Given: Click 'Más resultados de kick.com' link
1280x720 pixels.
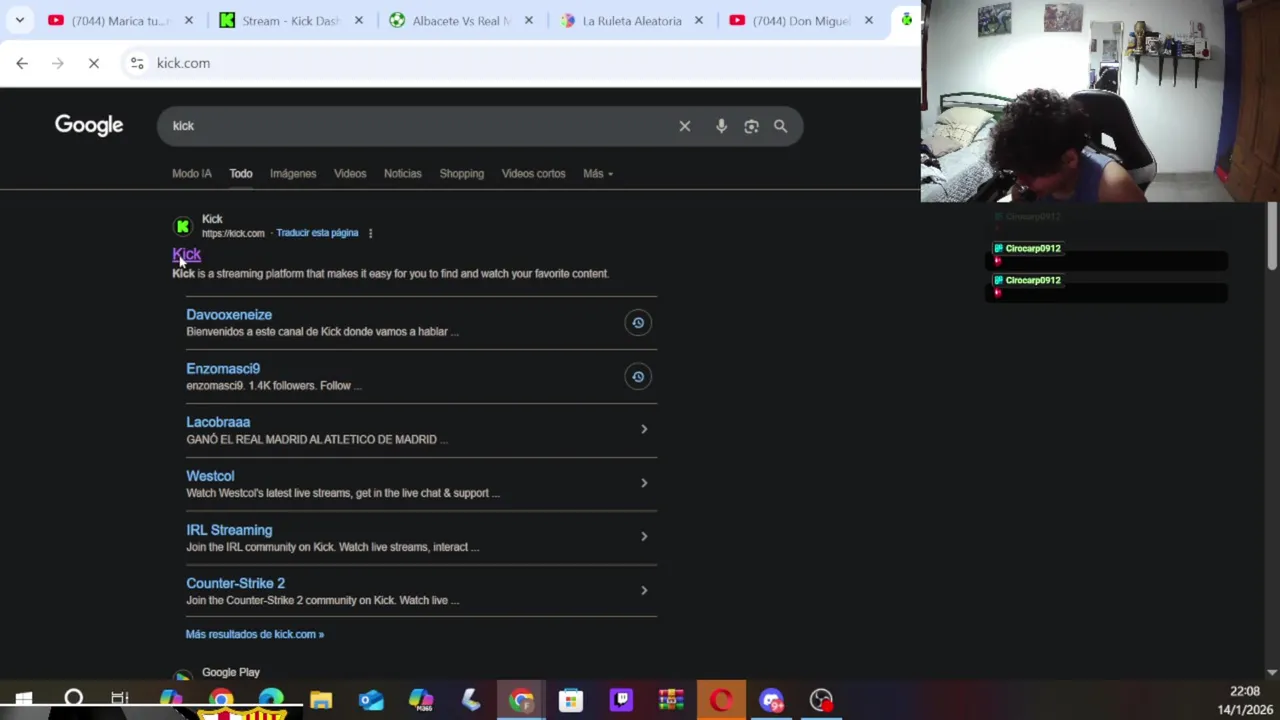Looking at the screenshot, I should pos(254,634).
